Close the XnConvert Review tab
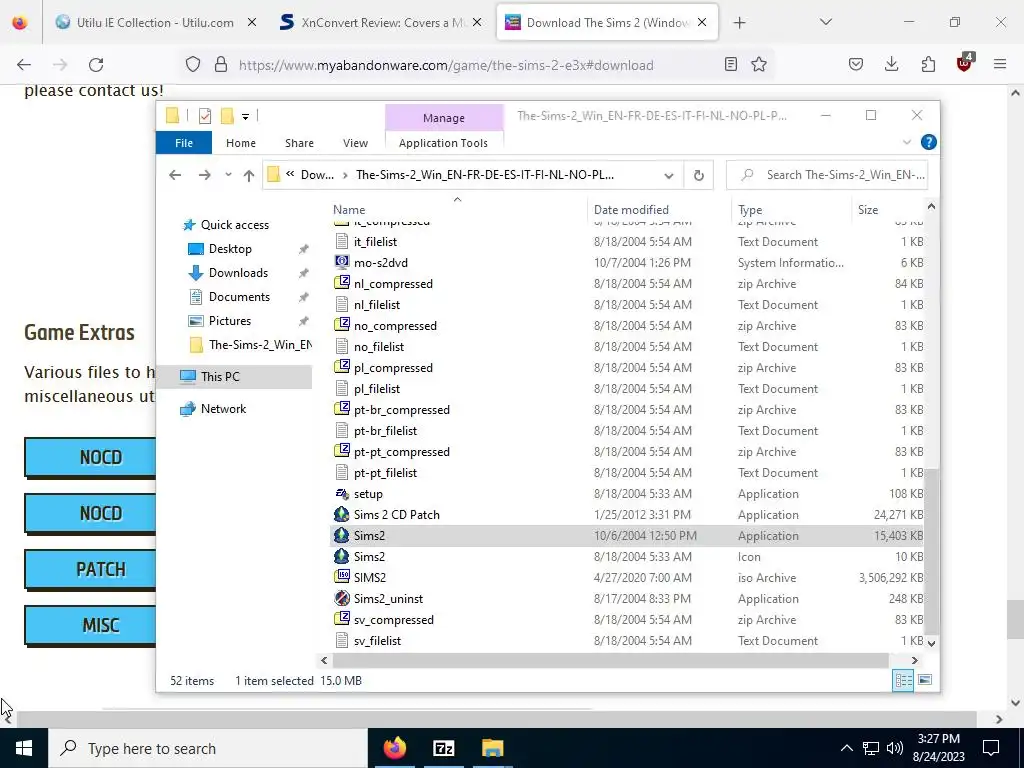 477,22
